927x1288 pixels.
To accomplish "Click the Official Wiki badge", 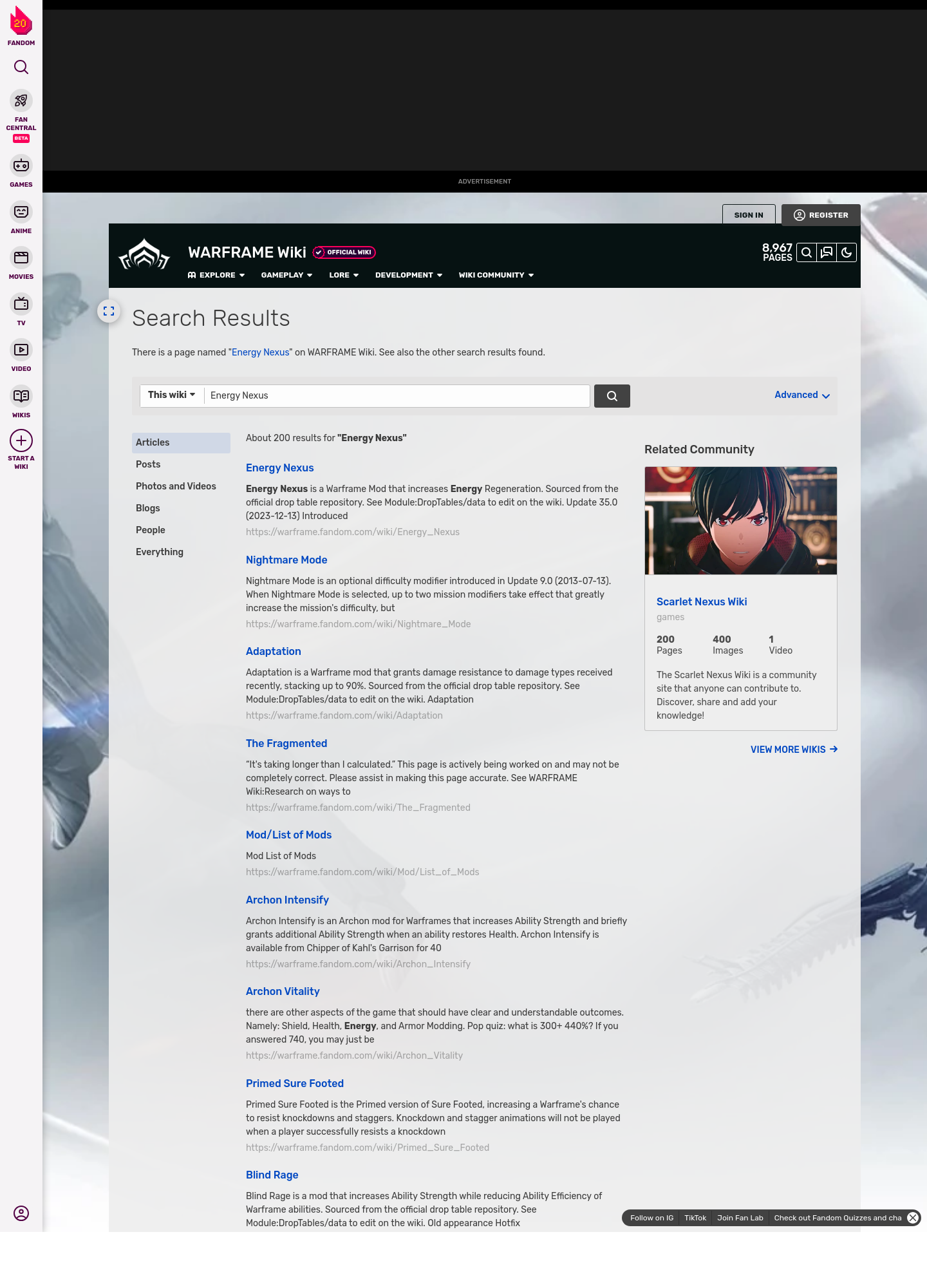I will point(344,252).
